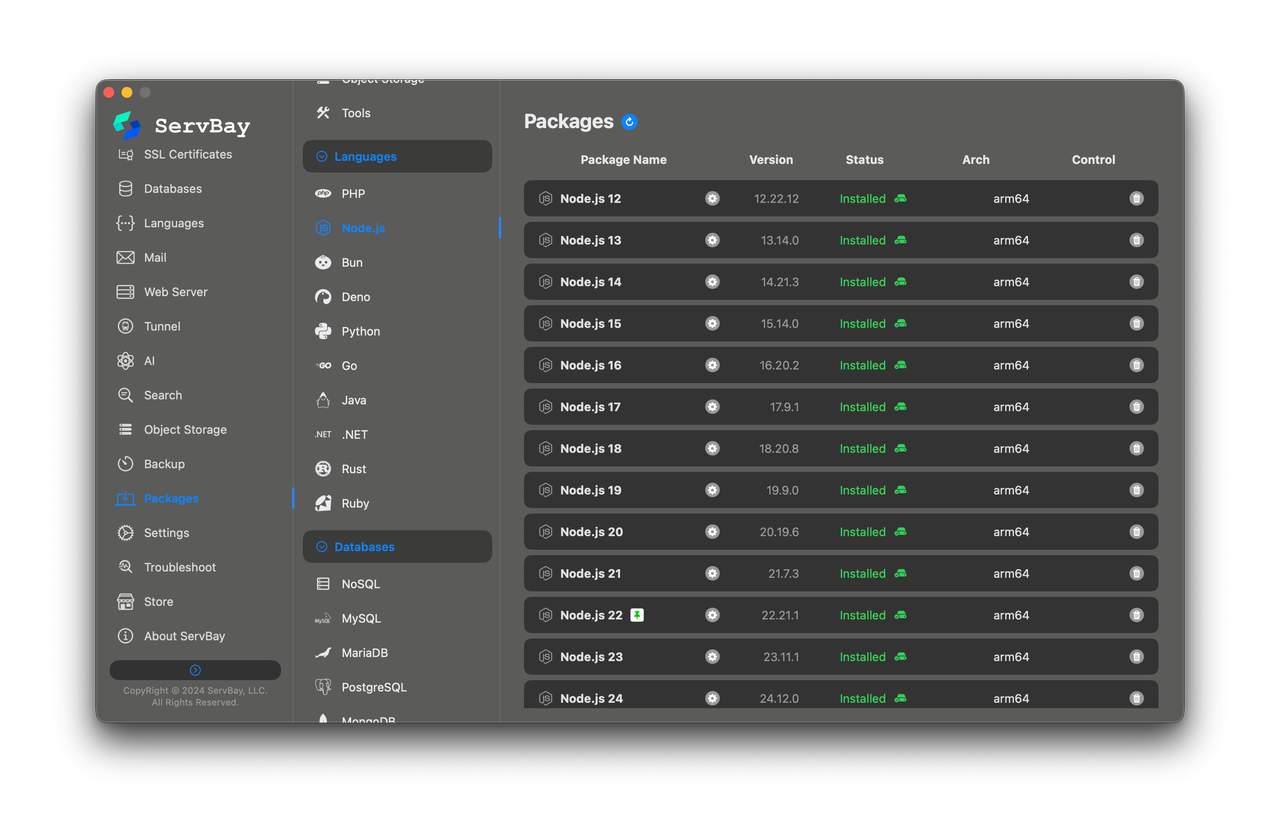
Task: Click green installed icon for Node.js 13
Action: click(x=900, y=240)
